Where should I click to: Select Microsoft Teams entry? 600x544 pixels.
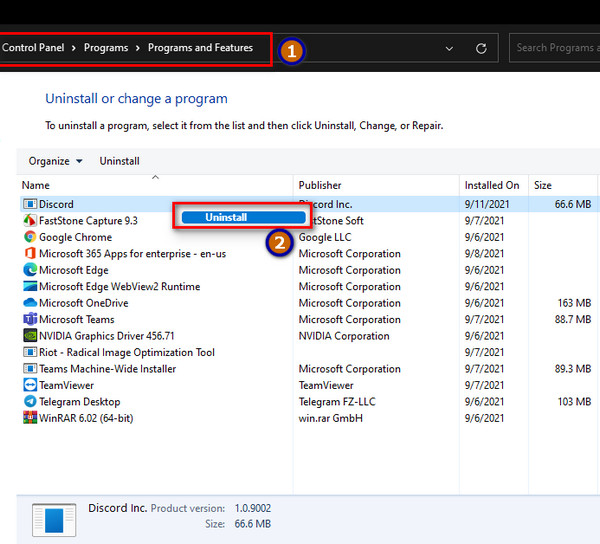pyautogui.click(x=77, y=319)
